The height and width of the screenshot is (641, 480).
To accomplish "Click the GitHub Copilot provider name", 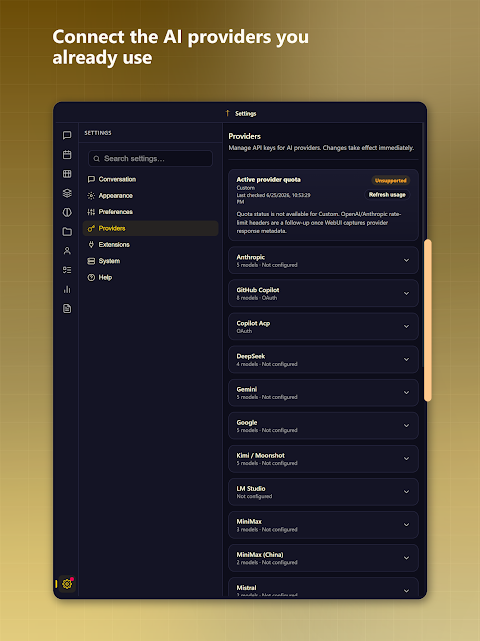I will pyautogui.click(x=258, y=290).
